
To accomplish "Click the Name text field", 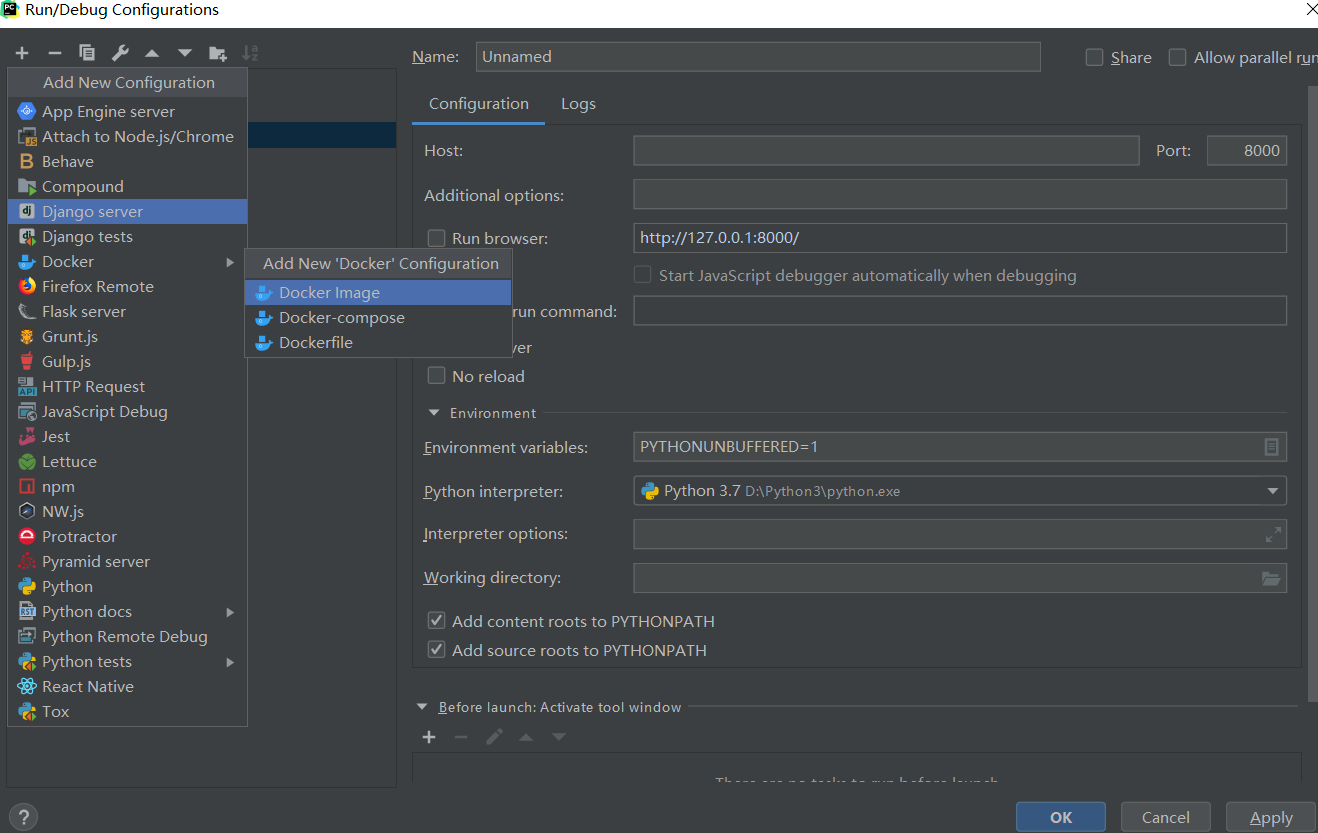I will (758, 57).
